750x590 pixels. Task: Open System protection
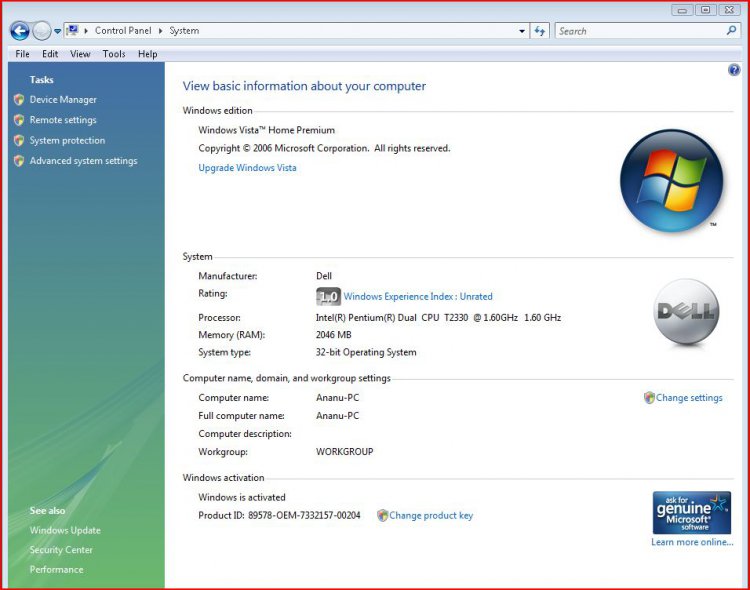(x=67, y=141)
